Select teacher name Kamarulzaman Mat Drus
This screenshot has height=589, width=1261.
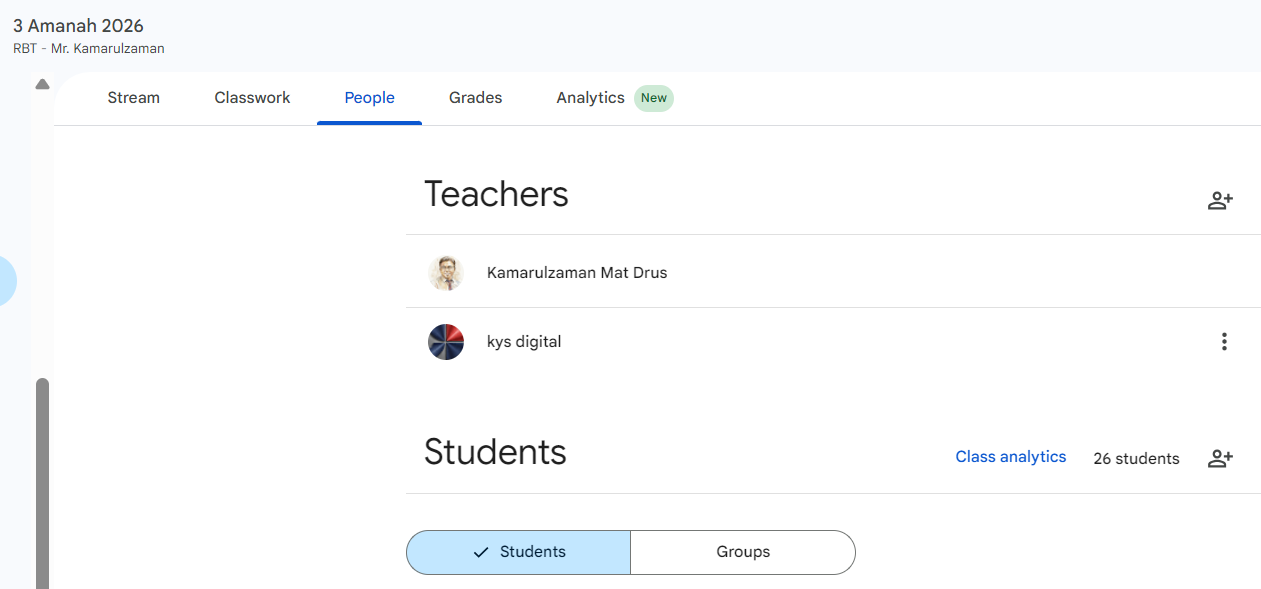[577, 272]
